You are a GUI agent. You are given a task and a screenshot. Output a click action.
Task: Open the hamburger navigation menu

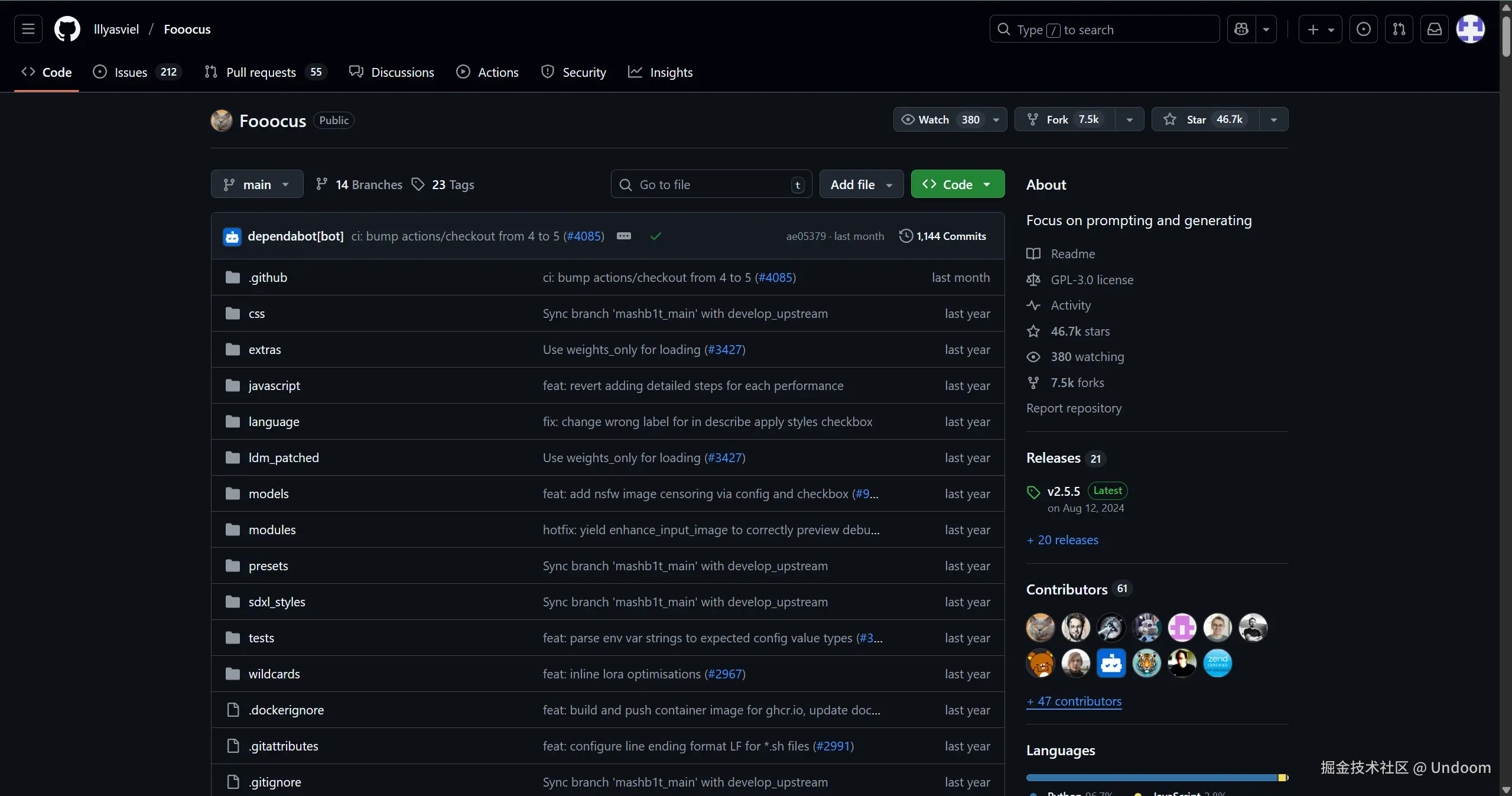(28, 29)
